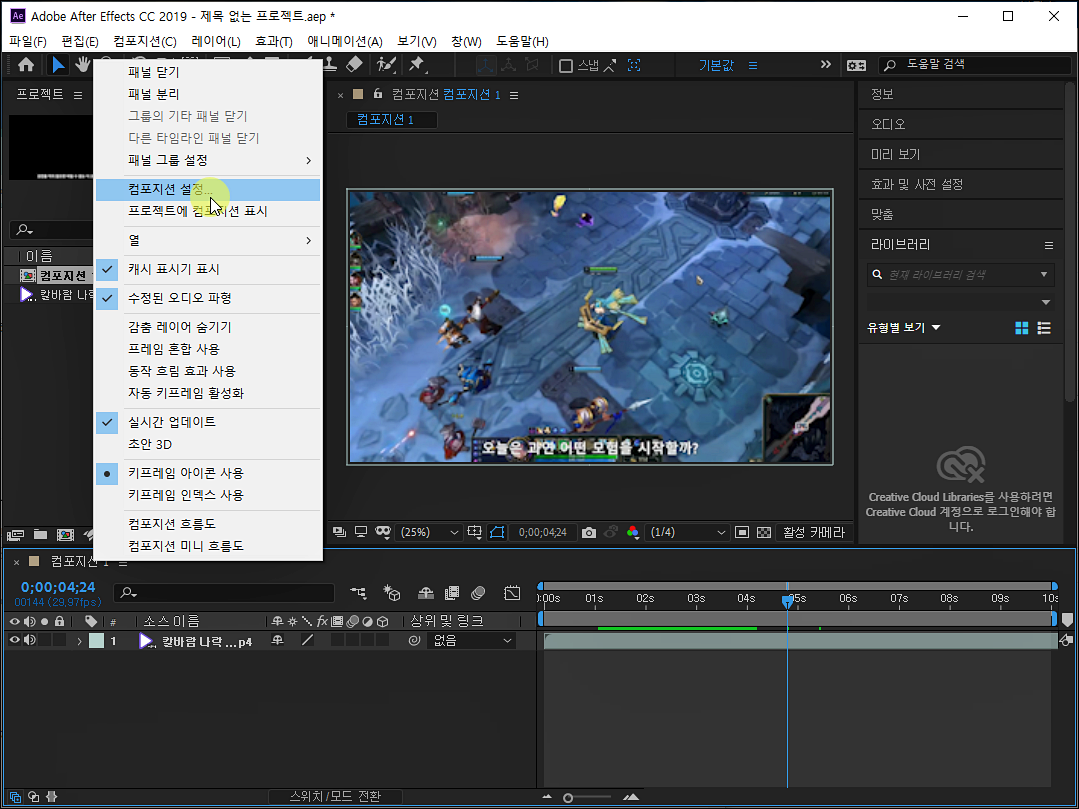Open the '유형별 보기' dropdown
This screenshot has height=809, width=1079.
pos(904,328)
